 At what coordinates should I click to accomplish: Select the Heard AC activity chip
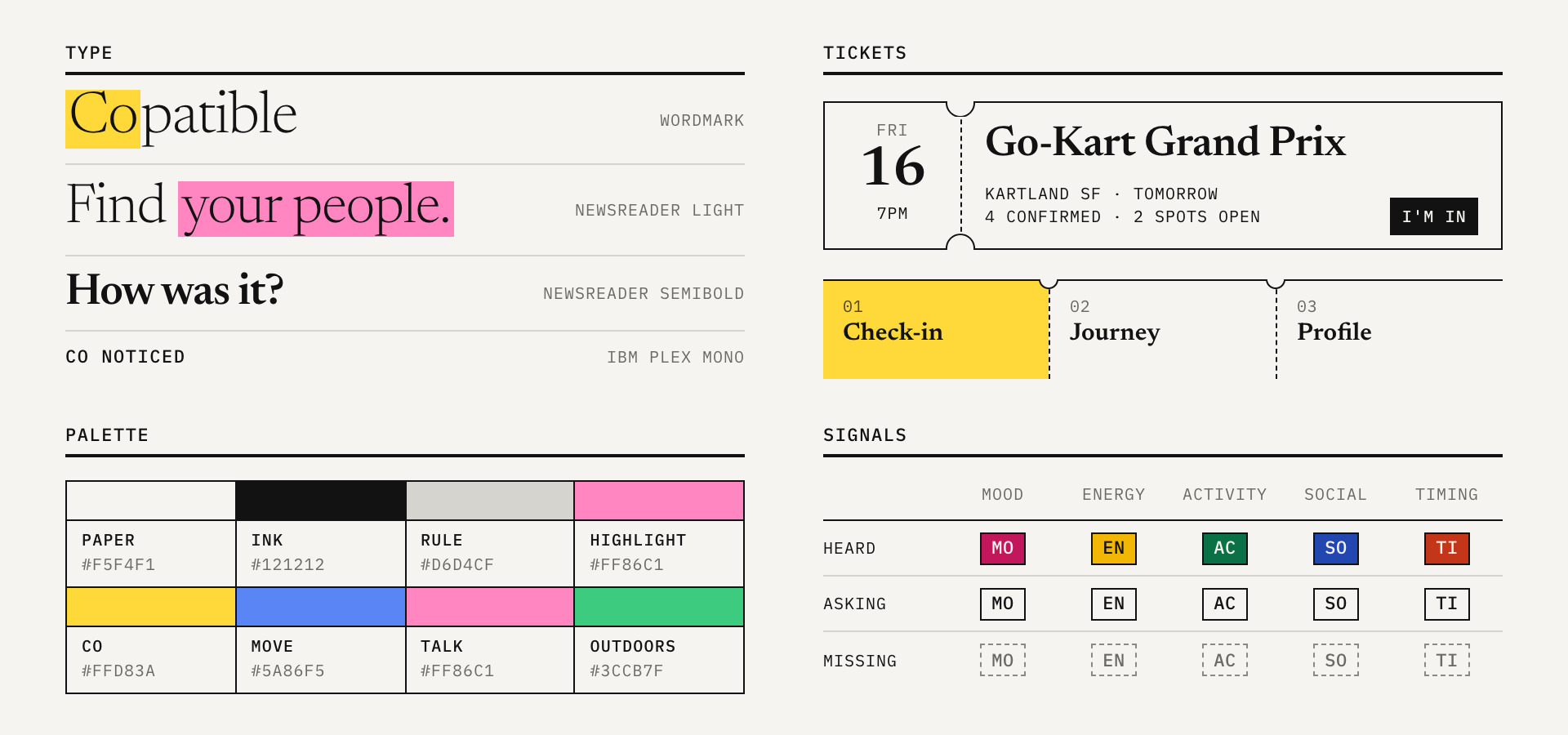(x=1225, y=548)
